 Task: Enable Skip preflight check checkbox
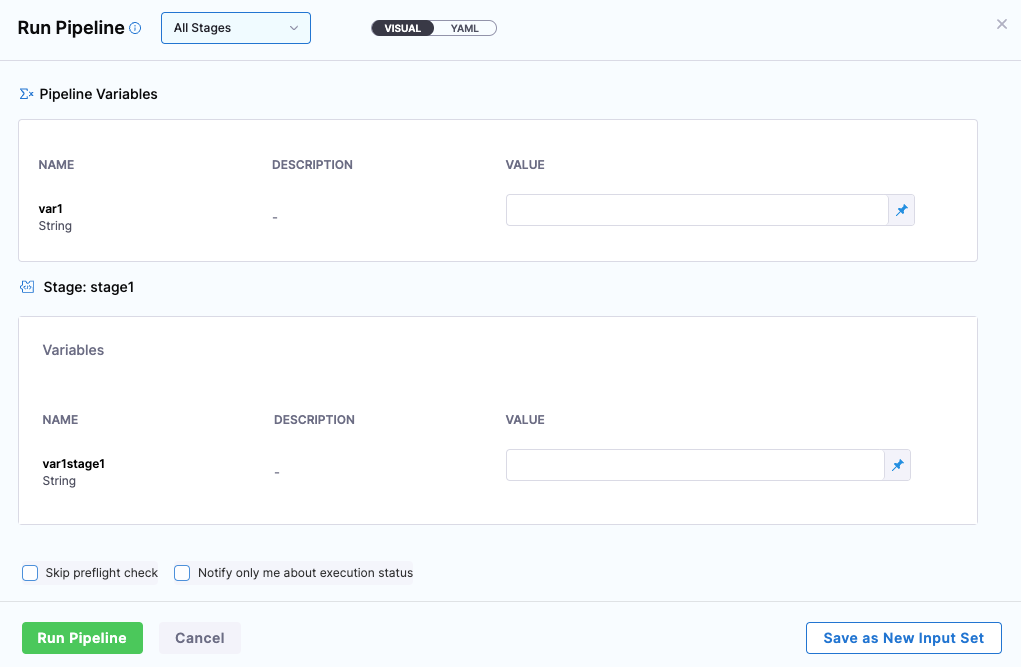(30, 573)
